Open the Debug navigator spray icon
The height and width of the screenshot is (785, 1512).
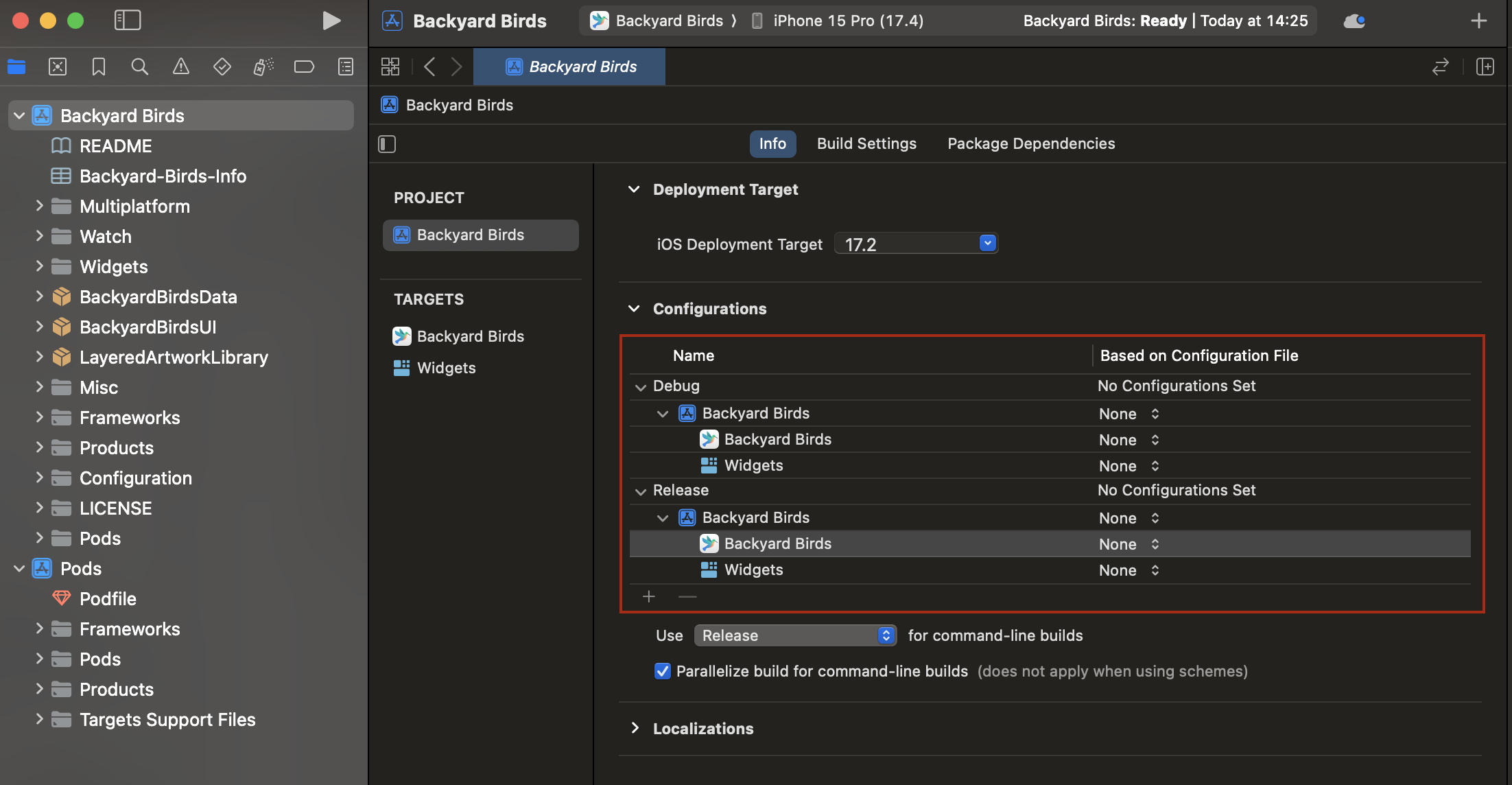point(263,67)
